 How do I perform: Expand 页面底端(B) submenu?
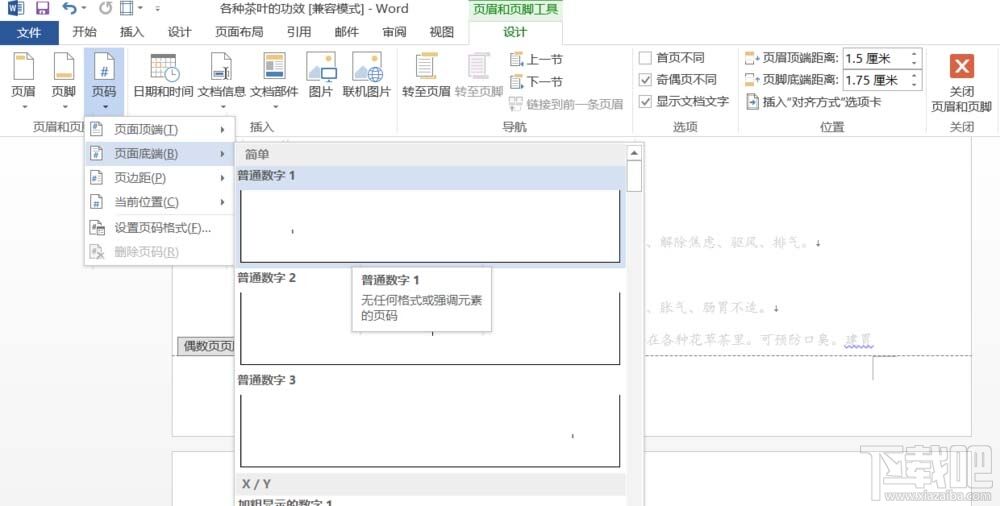point(159,154)
